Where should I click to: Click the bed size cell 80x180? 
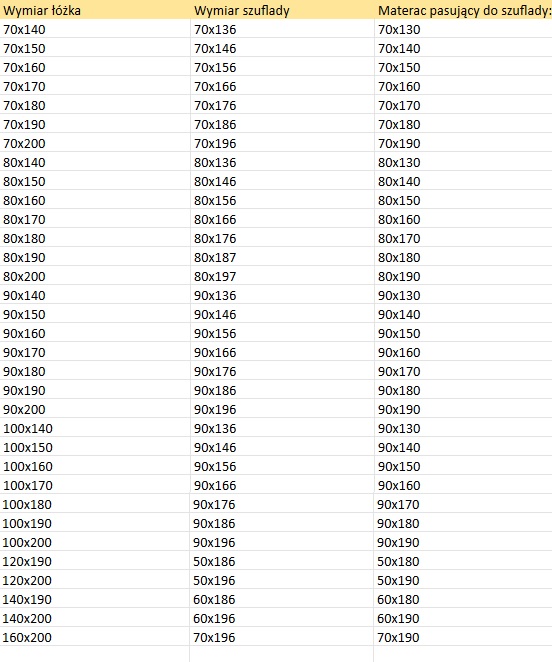pyautogui.click(x=95, y=238)
